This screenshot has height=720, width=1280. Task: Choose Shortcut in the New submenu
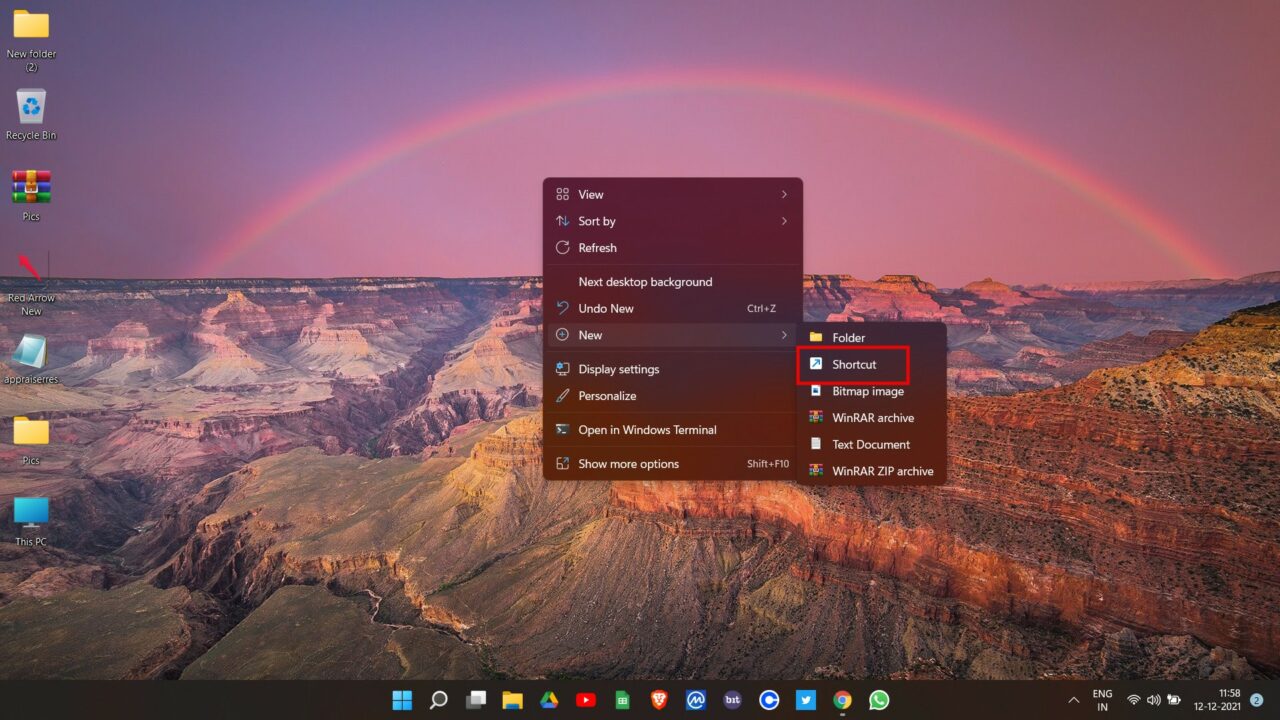[872, 364]
